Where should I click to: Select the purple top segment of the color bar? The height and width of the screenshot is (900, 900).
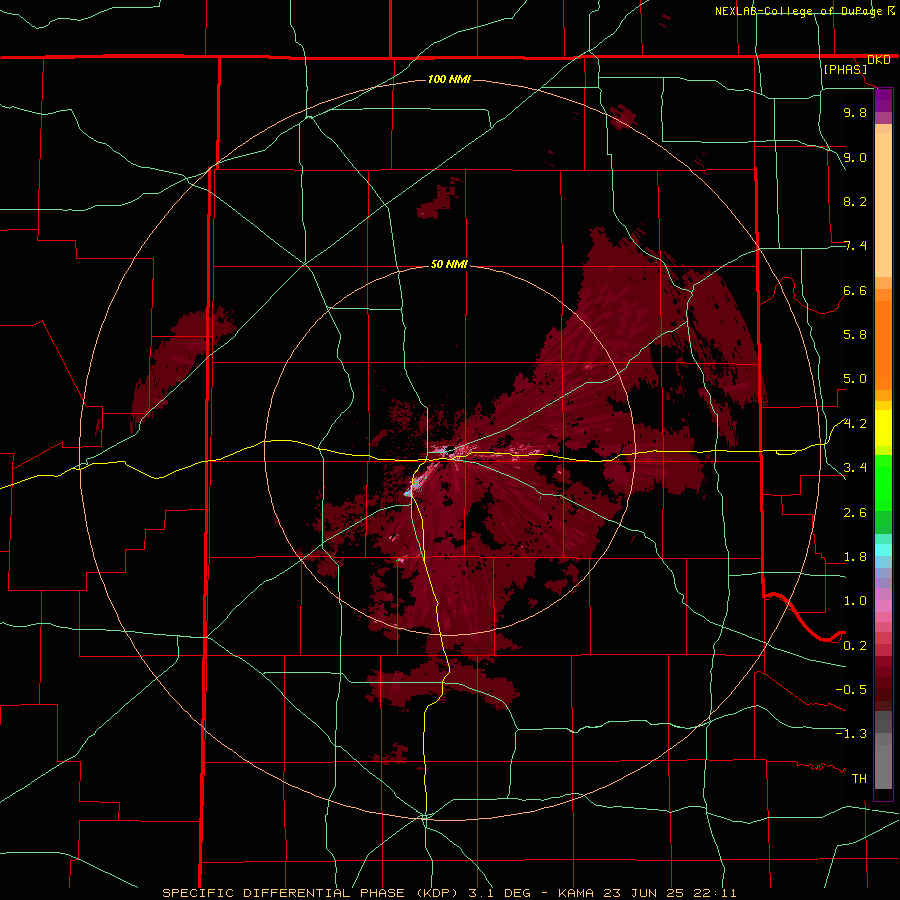883,100
